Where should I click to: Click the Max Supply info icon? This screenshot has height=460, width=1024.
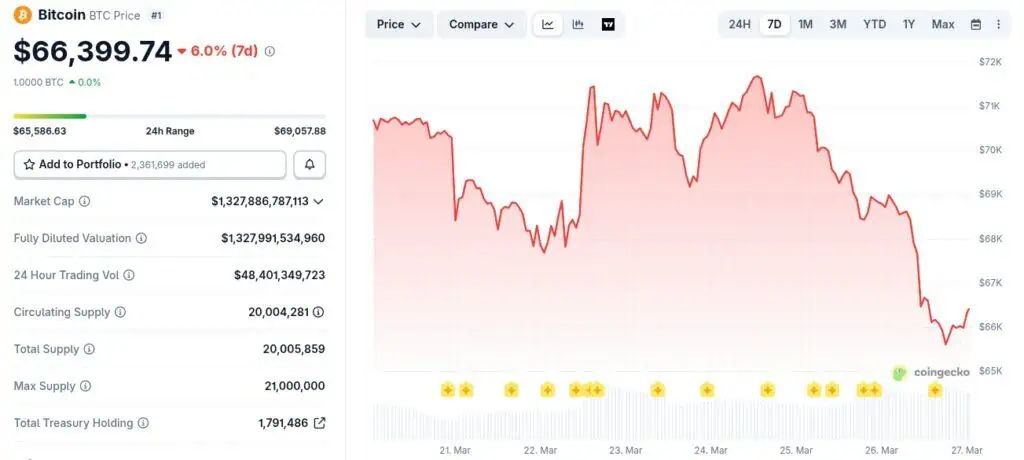pos(85,386)
